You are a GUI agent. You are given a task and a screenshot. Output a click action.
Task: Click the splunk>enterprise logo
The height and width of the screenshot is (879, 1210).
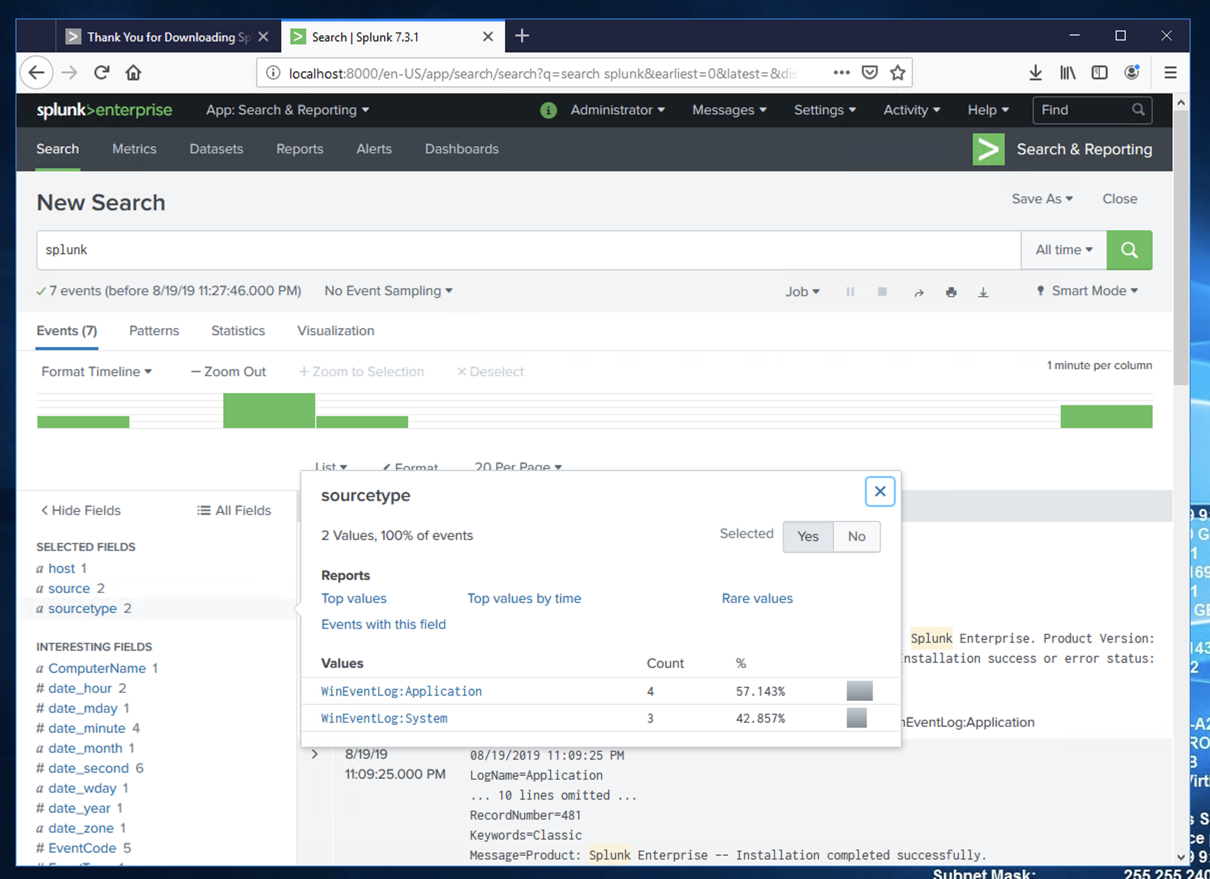104,110
